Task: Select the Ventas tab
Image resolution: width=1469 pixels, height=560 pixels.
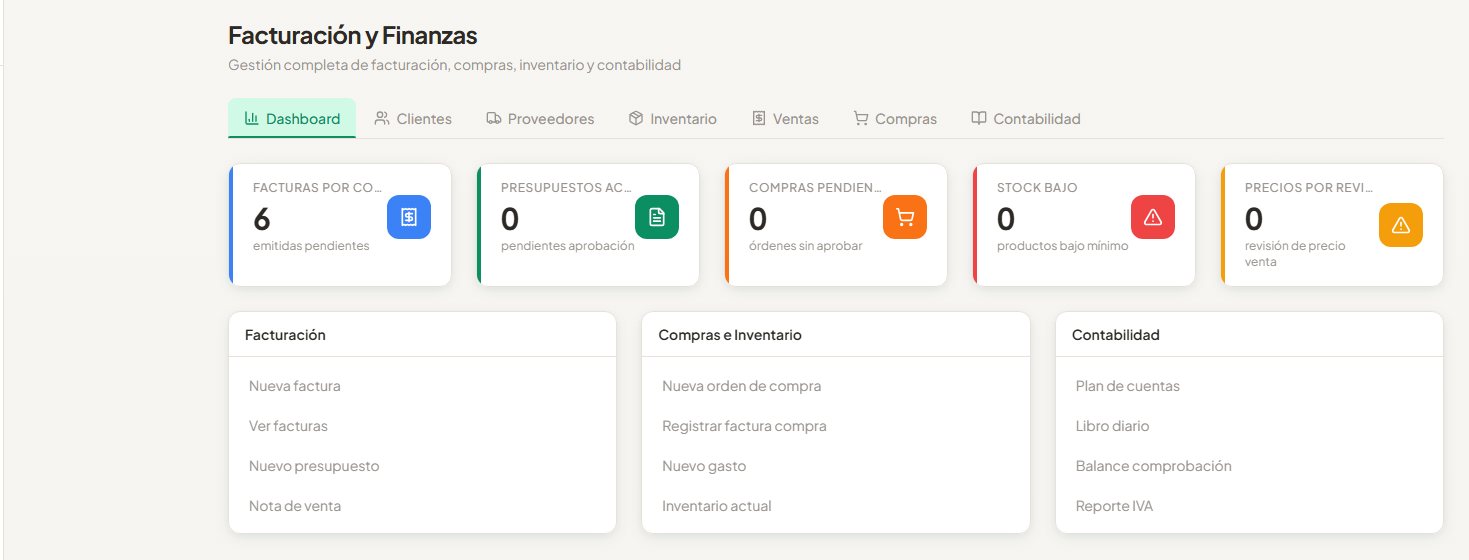Action: [x=785, y=118]
